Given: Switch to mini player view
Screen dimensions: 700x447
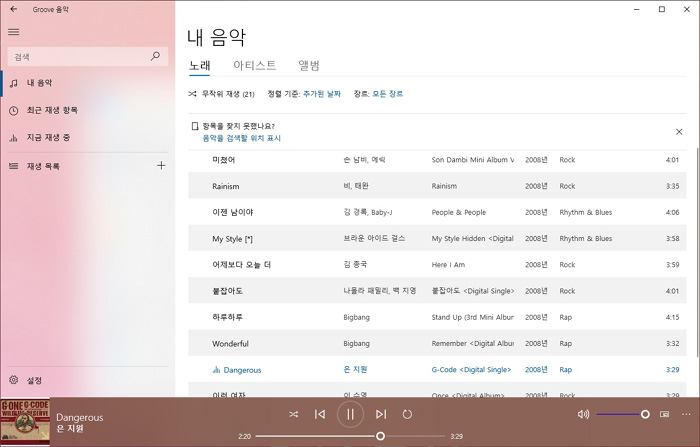Looking at the screenshot, I should (664, 414).
